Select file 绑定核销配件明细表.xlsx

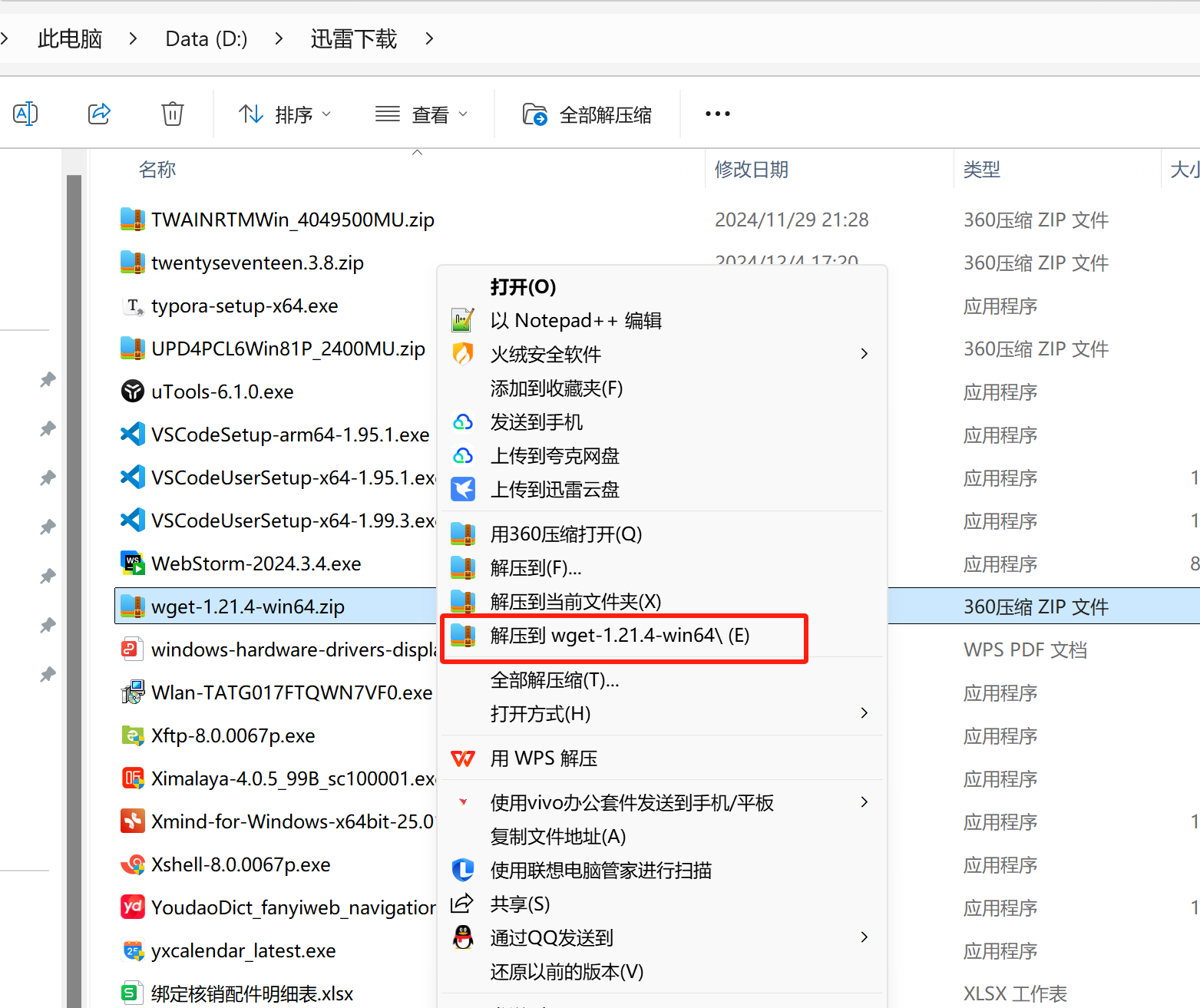[x=252, y=993]
